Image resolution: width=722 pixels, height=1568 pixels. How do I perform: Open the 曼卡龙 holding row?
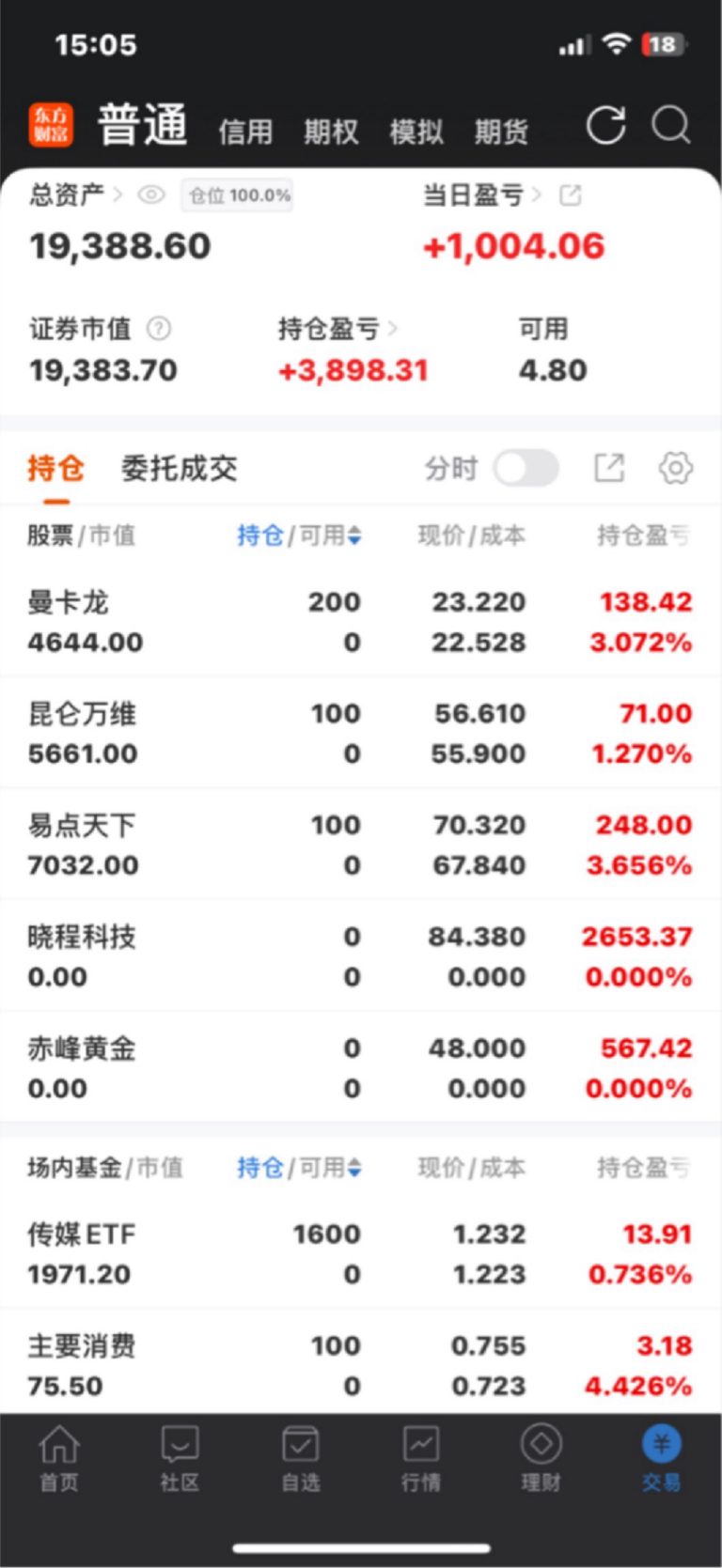click(361, 622)
